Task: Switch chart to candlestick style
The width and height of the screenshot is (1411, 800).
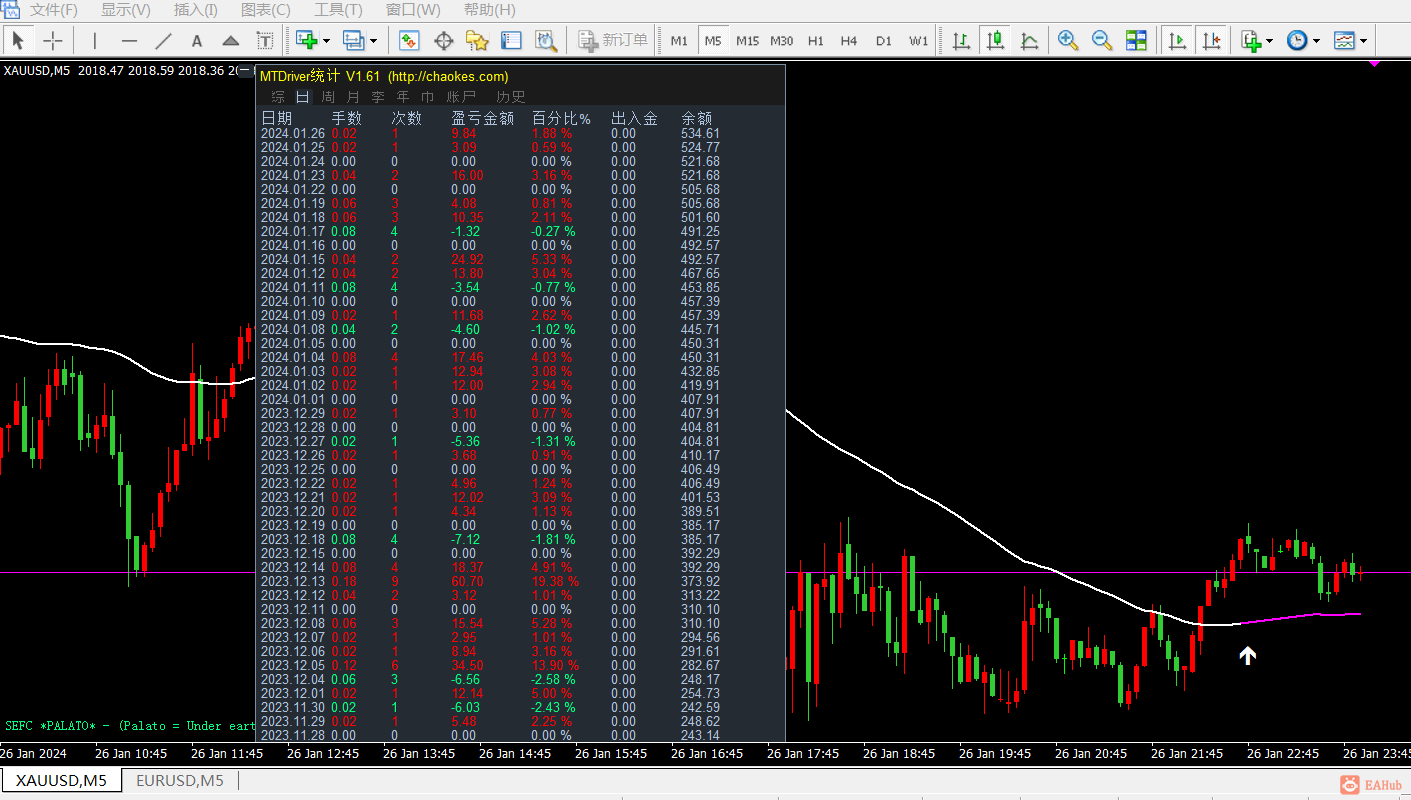Action: click(x=995, y=41)
